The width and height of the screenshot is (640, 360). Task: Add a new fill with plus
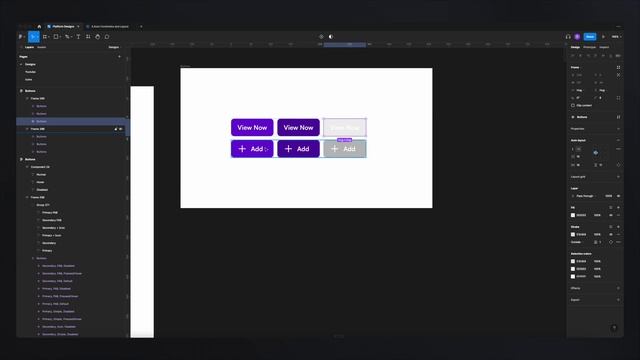pos(618,208)
